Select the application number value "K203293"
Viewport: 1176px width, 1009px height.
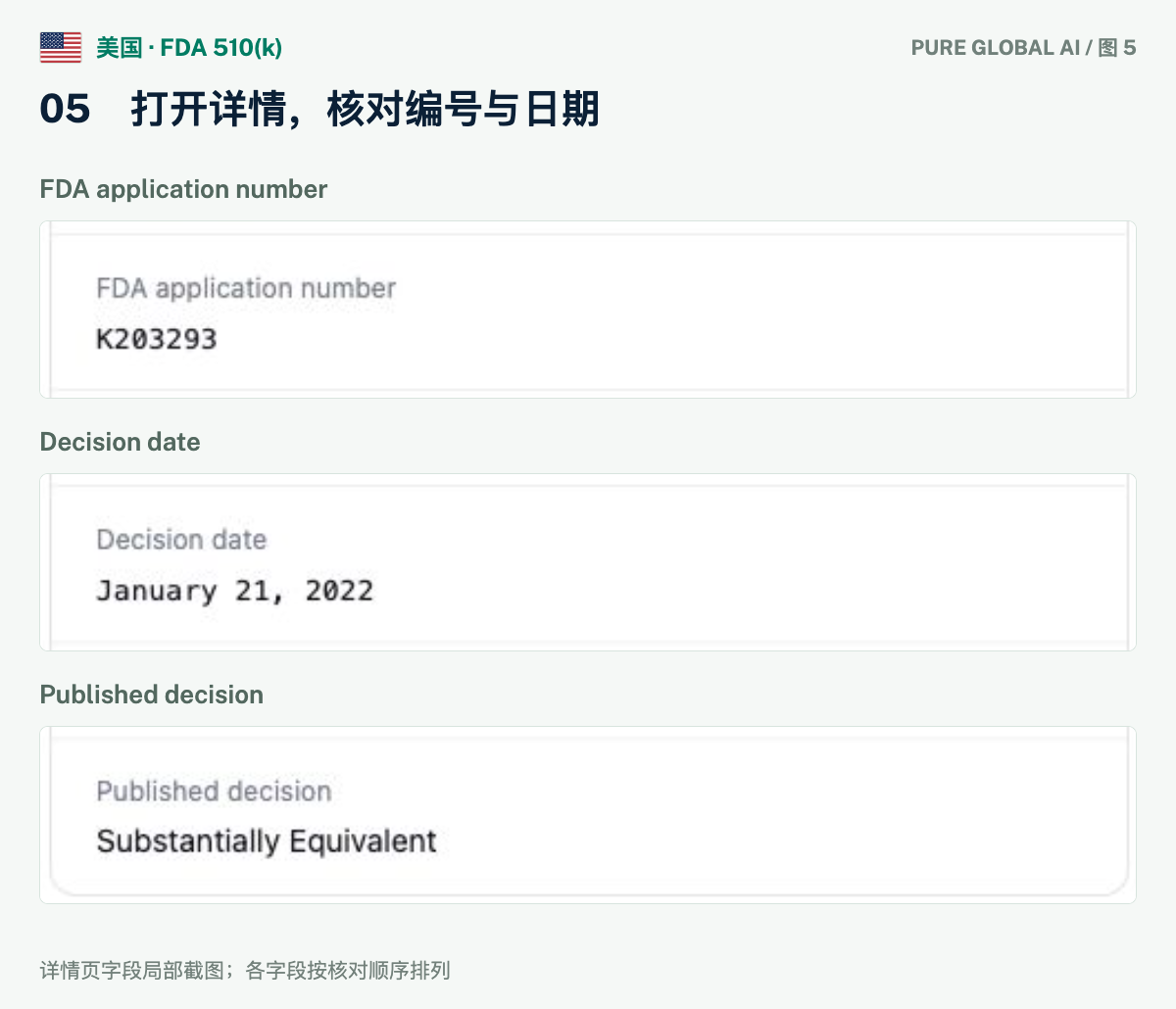click(x=157, y=339)
